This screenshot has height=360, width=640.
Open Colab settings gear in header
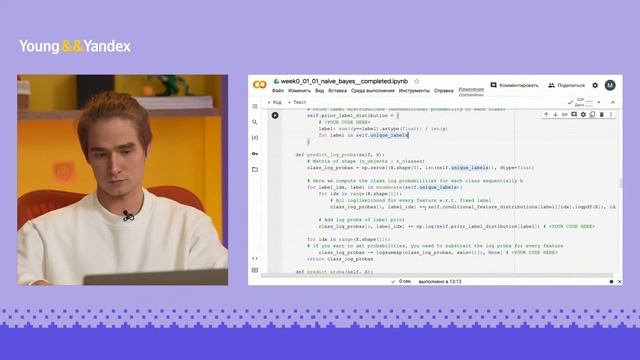595,85
